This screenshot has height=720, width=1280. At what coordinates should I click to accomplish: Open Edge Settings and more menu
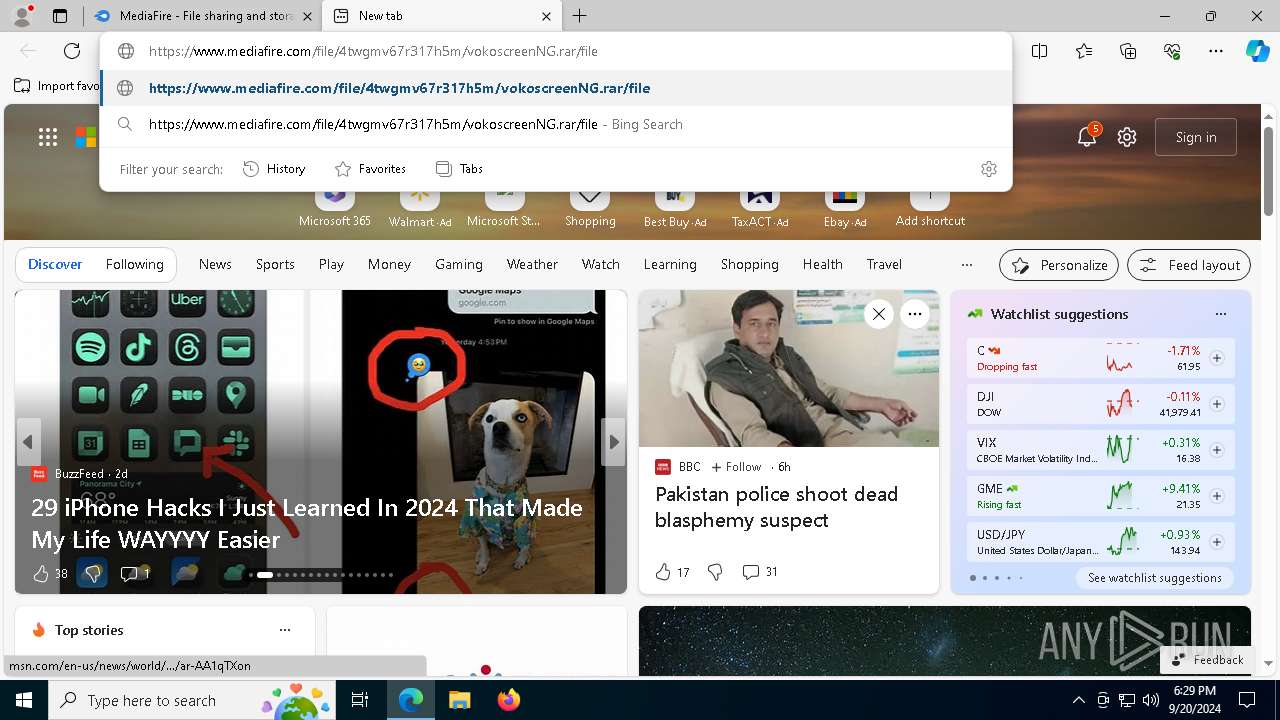[x=1216, y=51]
